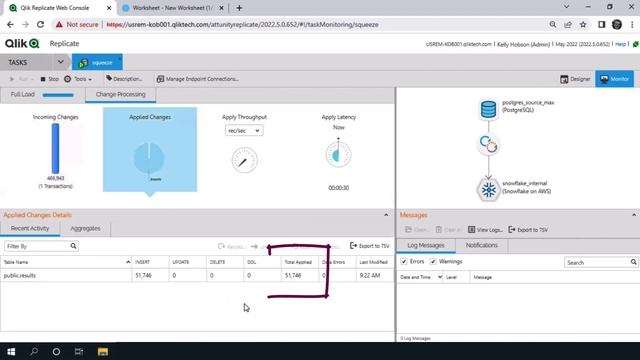The image size is (640, 360).
Task: Open the browser side panel icon
Action: (x=601, y=24)
